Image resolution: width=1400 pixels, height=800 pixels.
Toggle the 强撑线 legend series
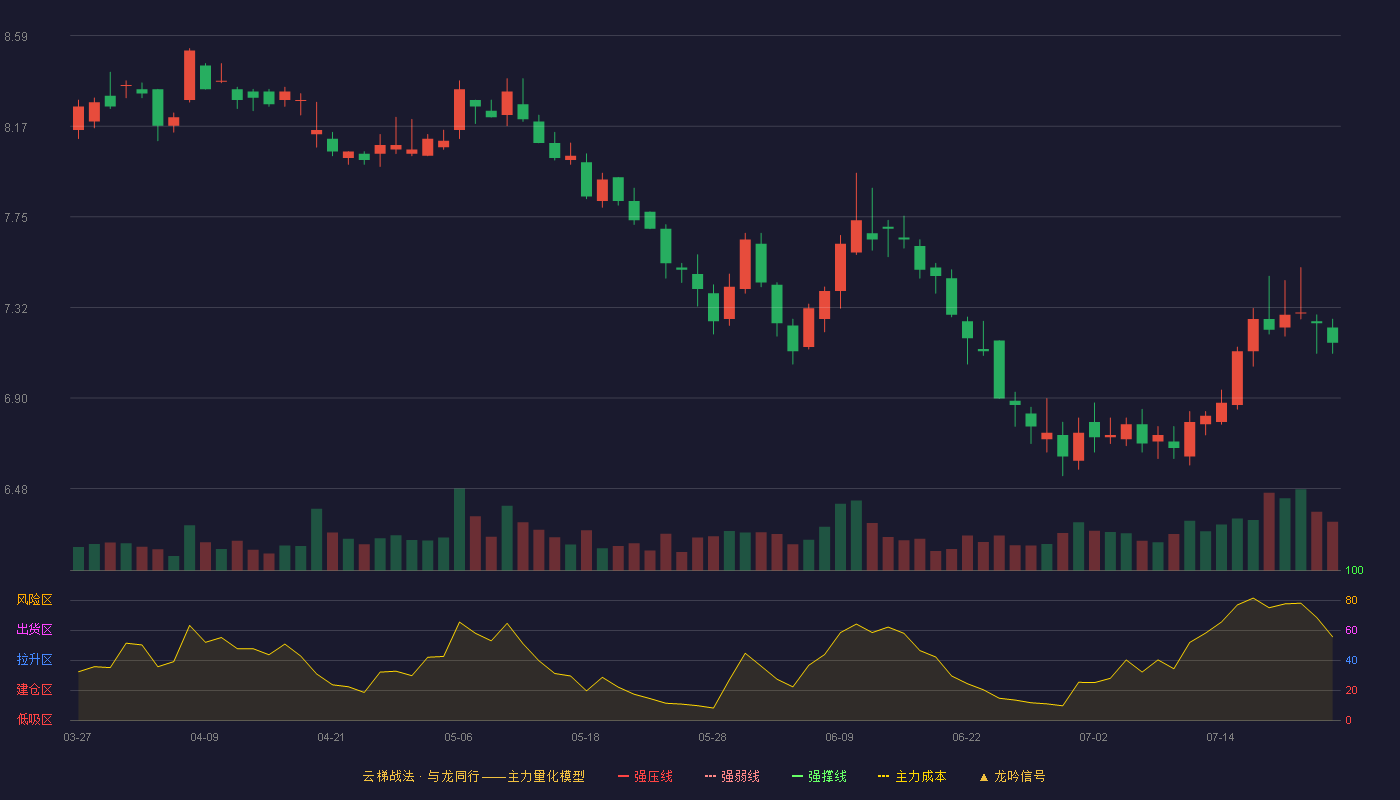[x=819, y=776]
